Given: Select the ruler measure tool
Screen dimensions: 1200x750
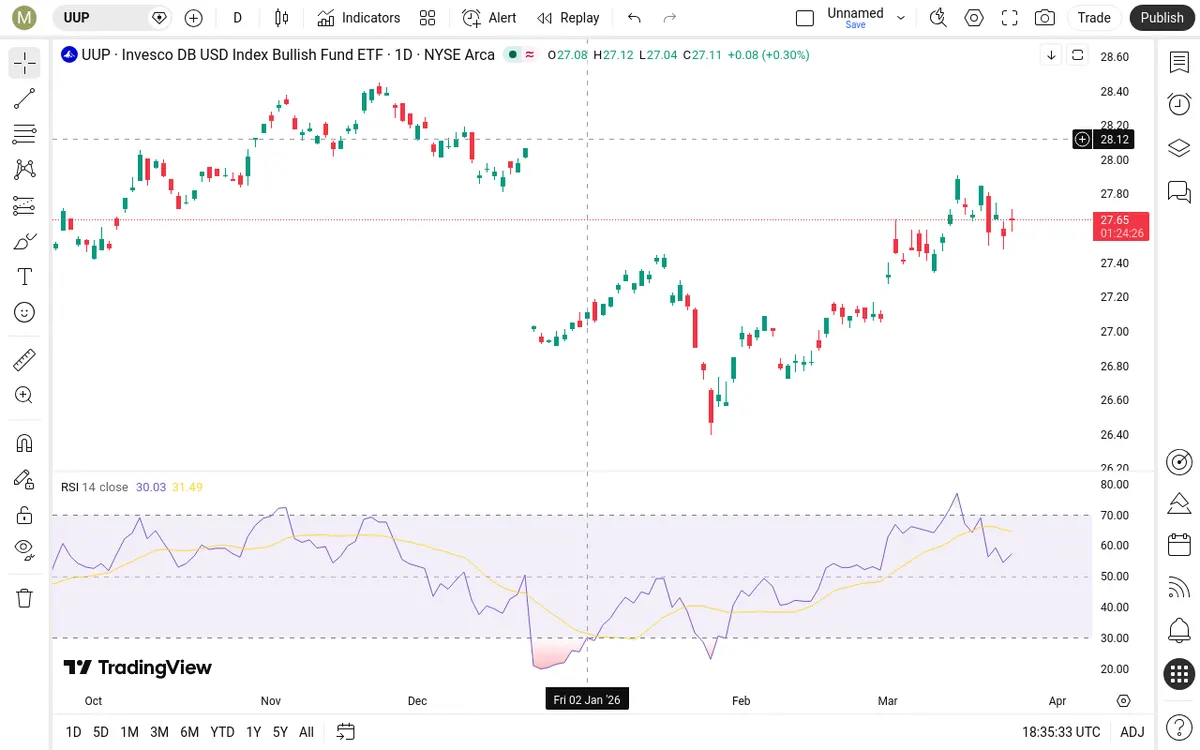Looking at the screenshot, I should pos(25,359).
